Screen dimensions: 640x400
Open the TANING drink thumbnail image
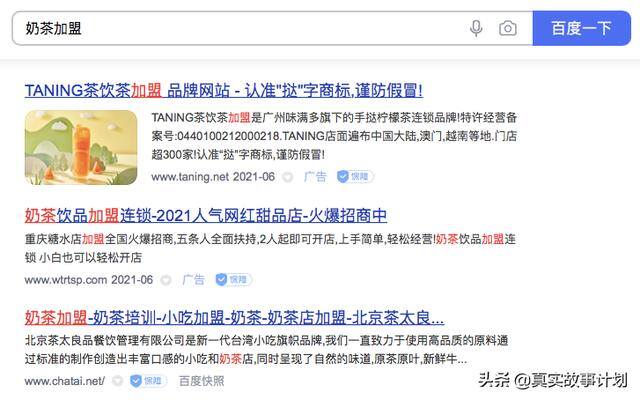[x=81, y=147]
